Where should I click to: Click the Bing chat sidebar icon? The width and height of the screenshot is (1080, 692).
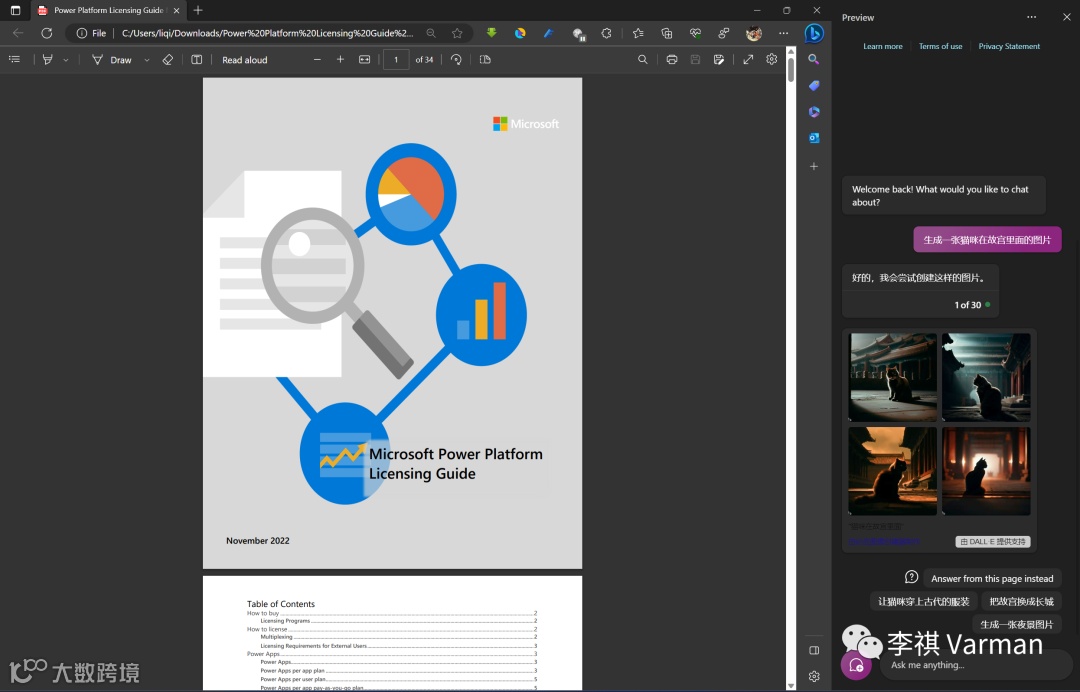click(814, 33)
